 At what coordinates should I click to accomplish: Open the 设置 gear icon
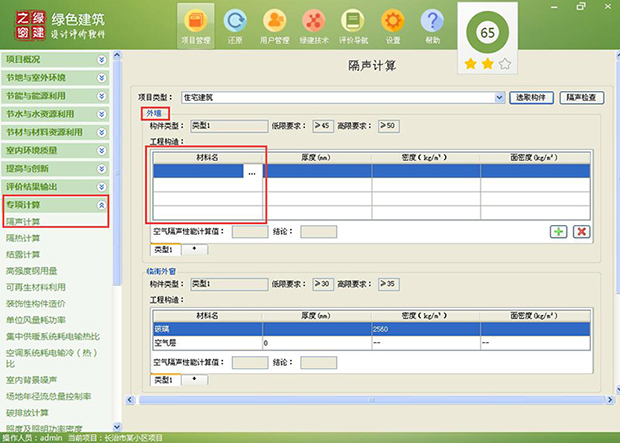393,27
